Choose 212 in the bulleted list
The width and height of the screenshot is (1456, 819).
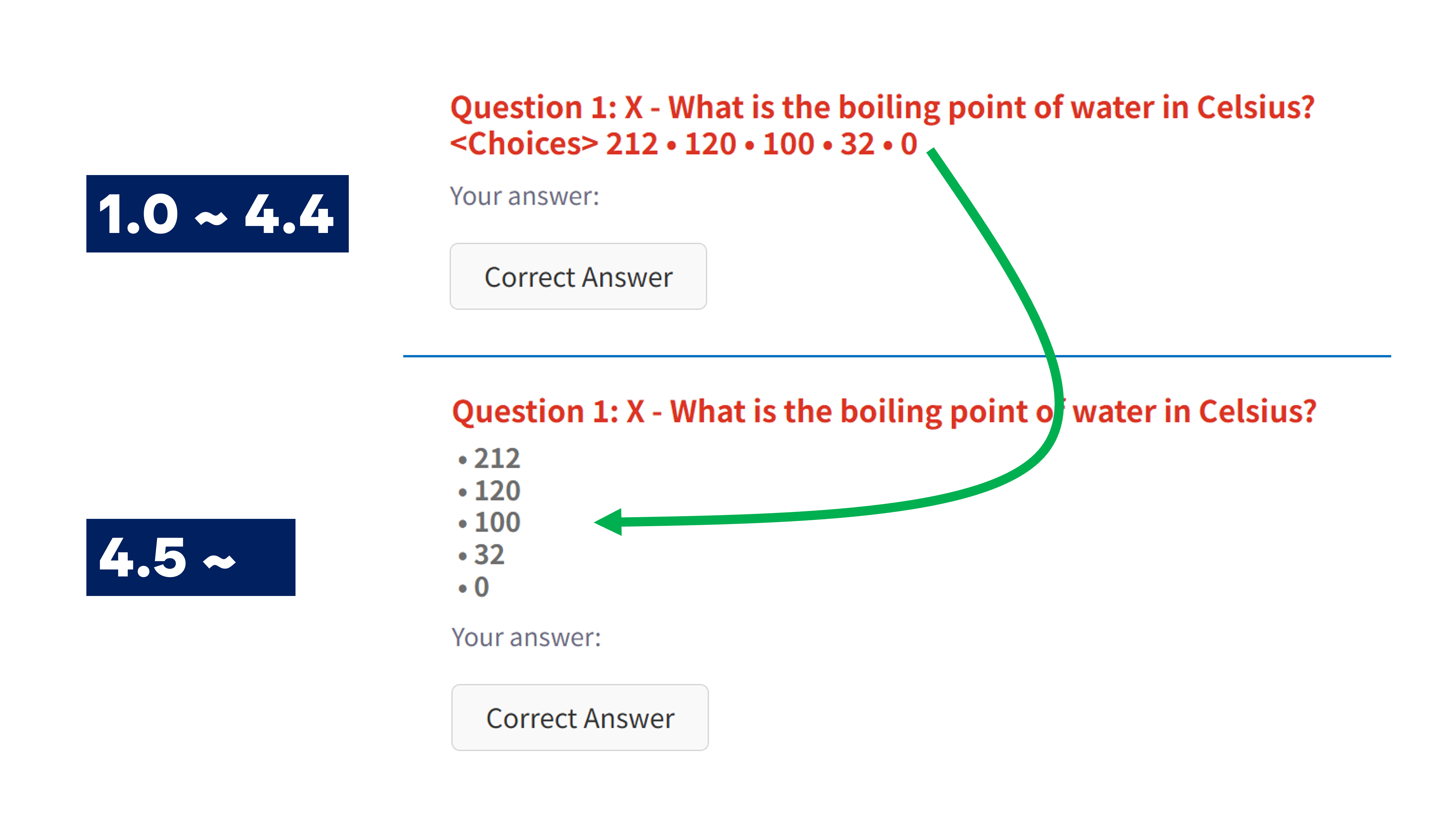pos(496,458)
